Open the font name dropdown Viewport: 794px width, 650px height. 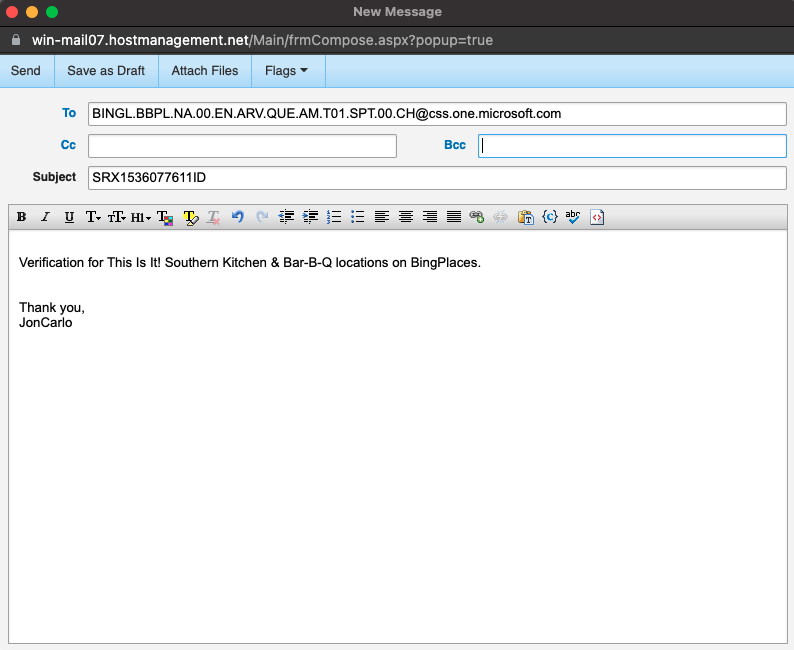click(x=93, y=217)
